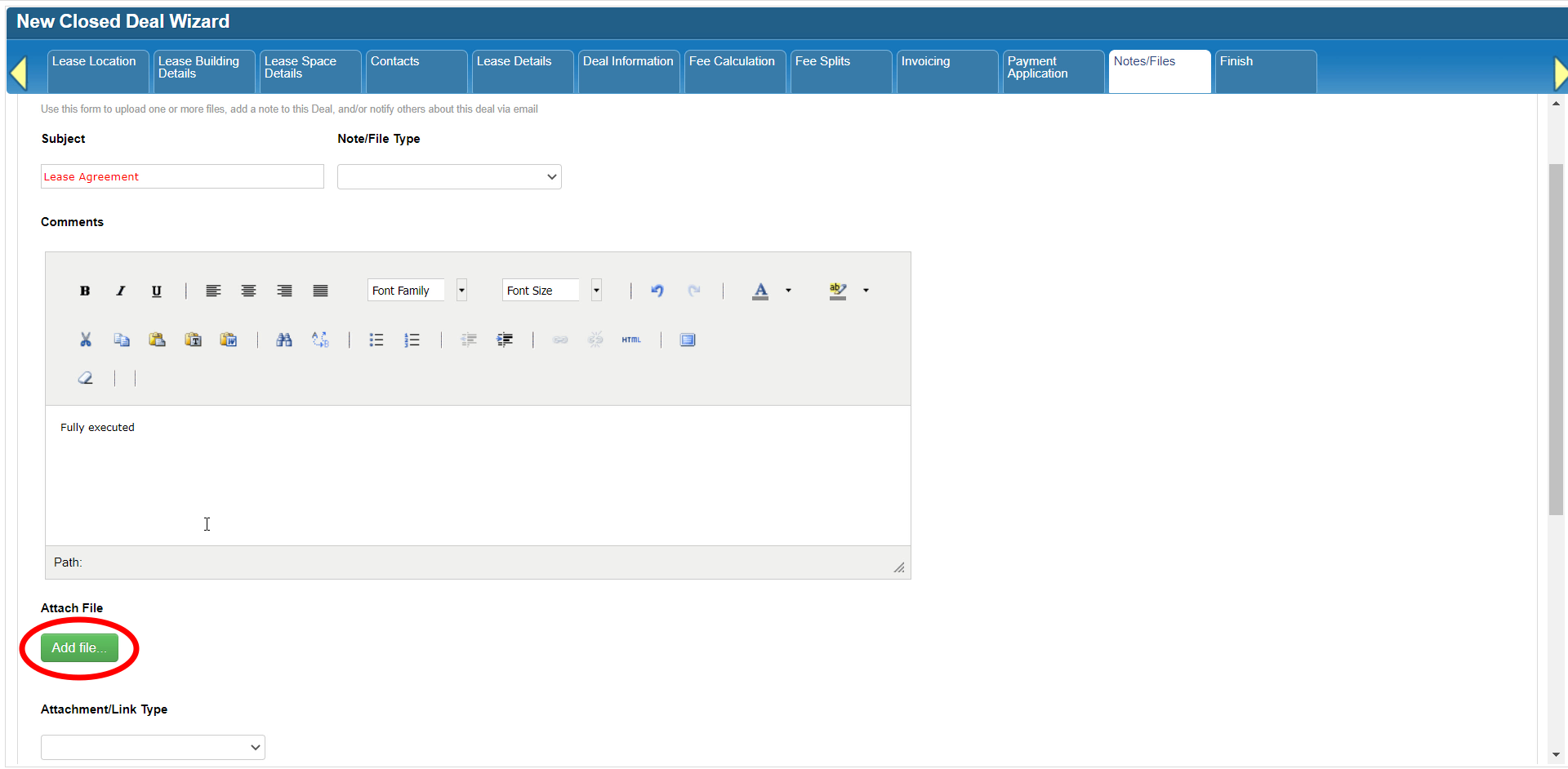Click the eraser remove formatting icon
This screenshot has height=769, width=1568.
tap(86, 378)
